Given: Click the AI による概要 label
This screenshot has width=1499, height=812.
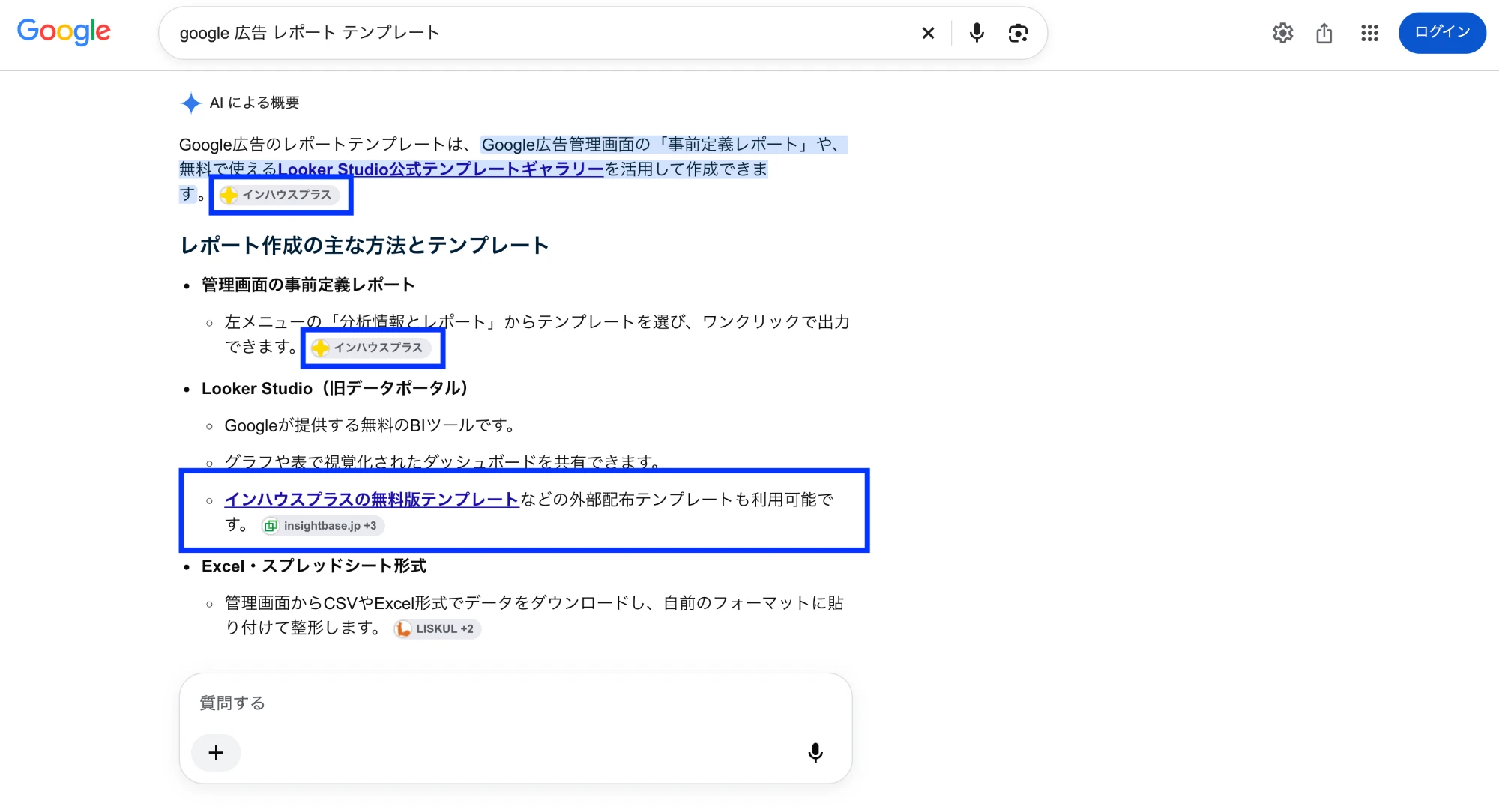Looking at the screenshot, I should tap(255, 103).
